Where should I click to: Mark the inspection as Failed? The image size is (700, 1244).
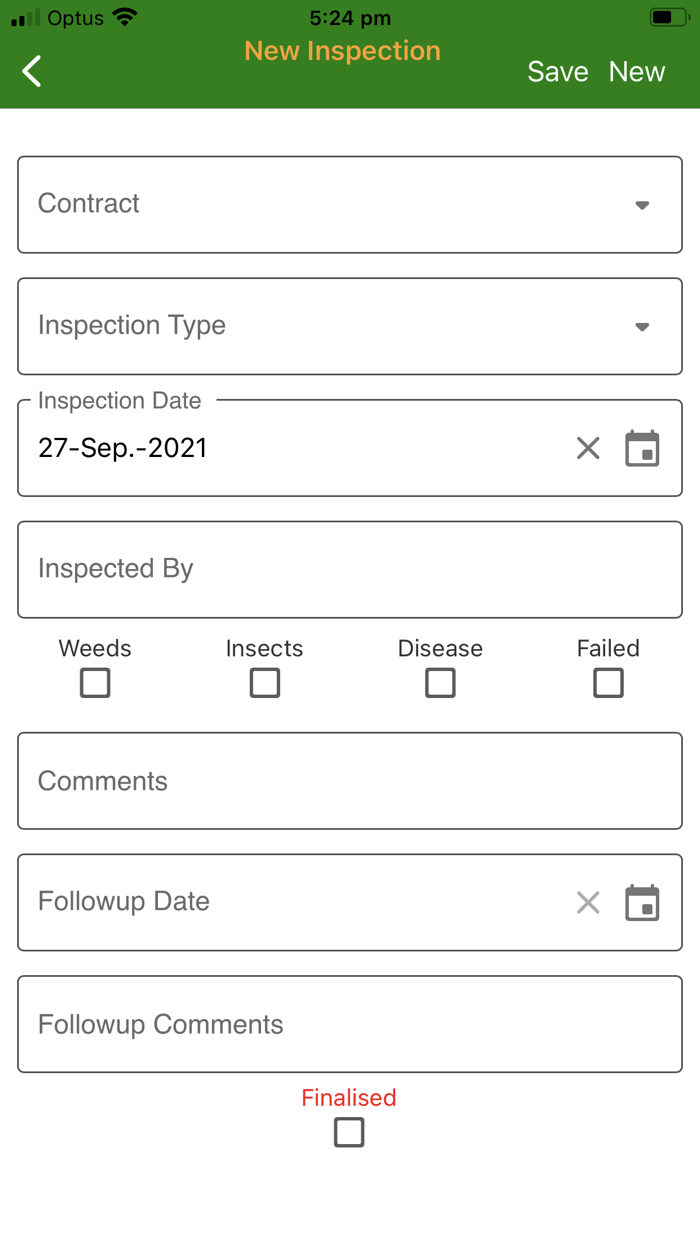click(x=608, y=683)
